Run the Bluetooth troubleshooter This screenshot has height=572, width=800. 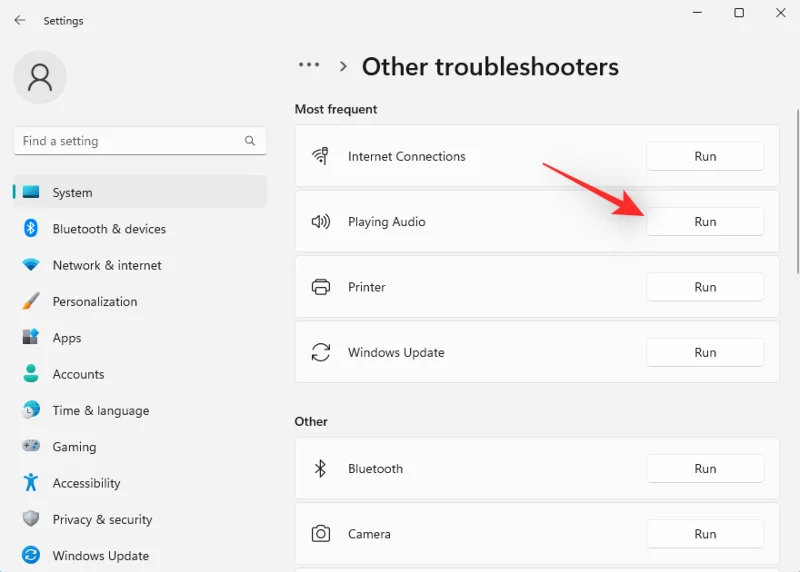pyautogui.click(x=705, y=468)
